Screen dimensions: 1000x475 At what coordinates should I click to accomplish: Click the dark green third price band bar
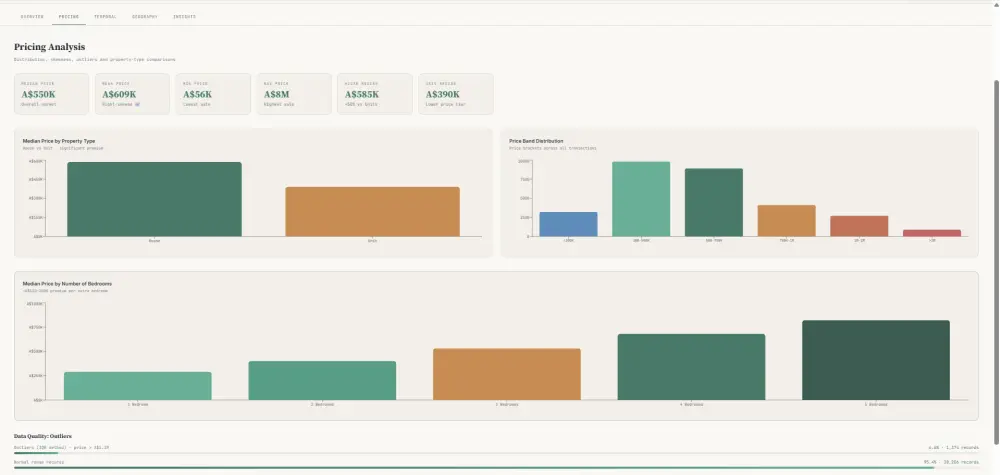point(714,203)
